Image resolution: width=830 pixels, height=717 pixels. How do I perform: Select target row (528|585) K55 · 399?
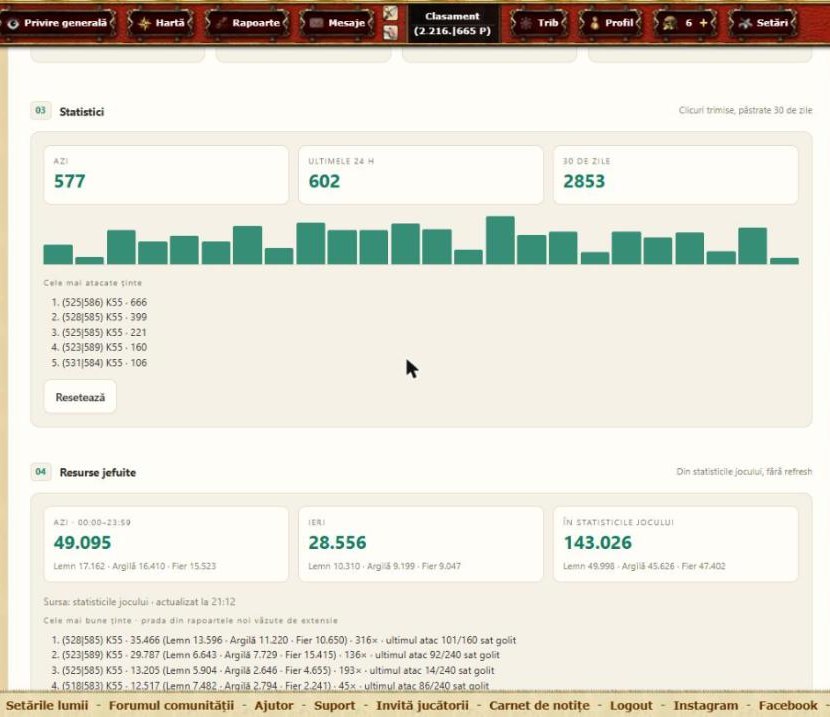click(100, 317)
